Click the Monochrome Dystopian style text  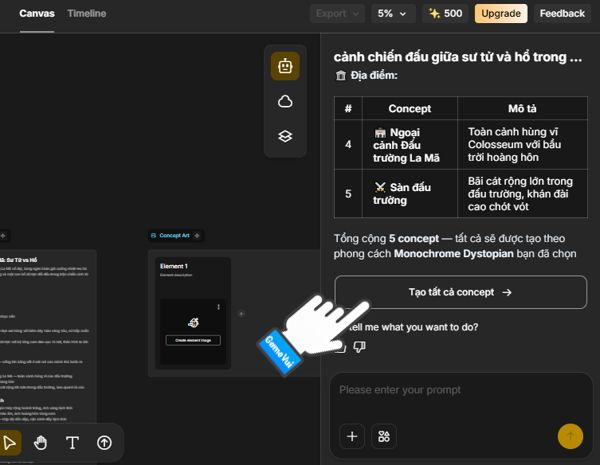pos(454,254)
